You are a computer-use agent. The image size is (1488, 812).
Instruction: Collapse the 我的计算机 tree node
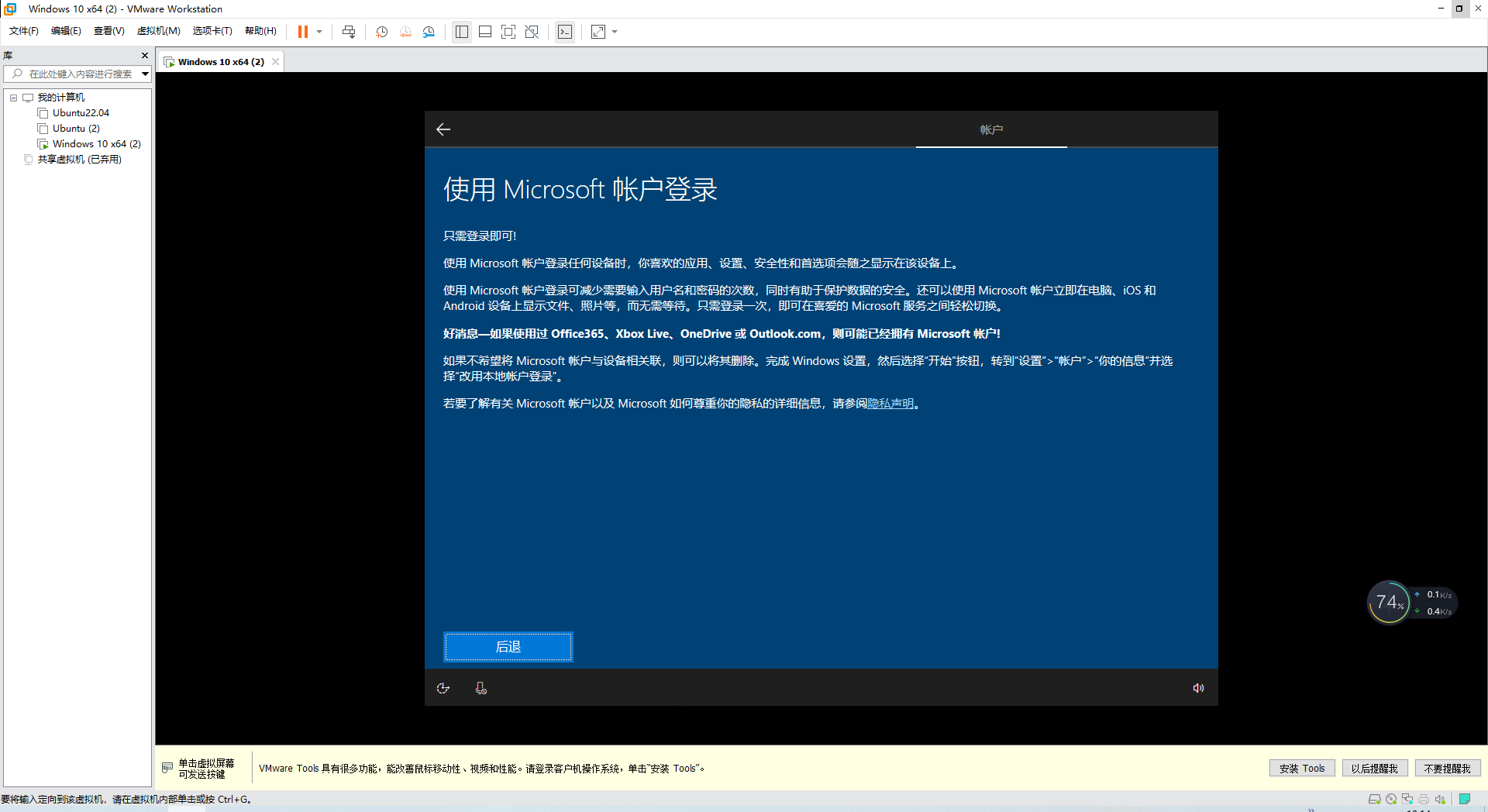[x=13, y=98]
